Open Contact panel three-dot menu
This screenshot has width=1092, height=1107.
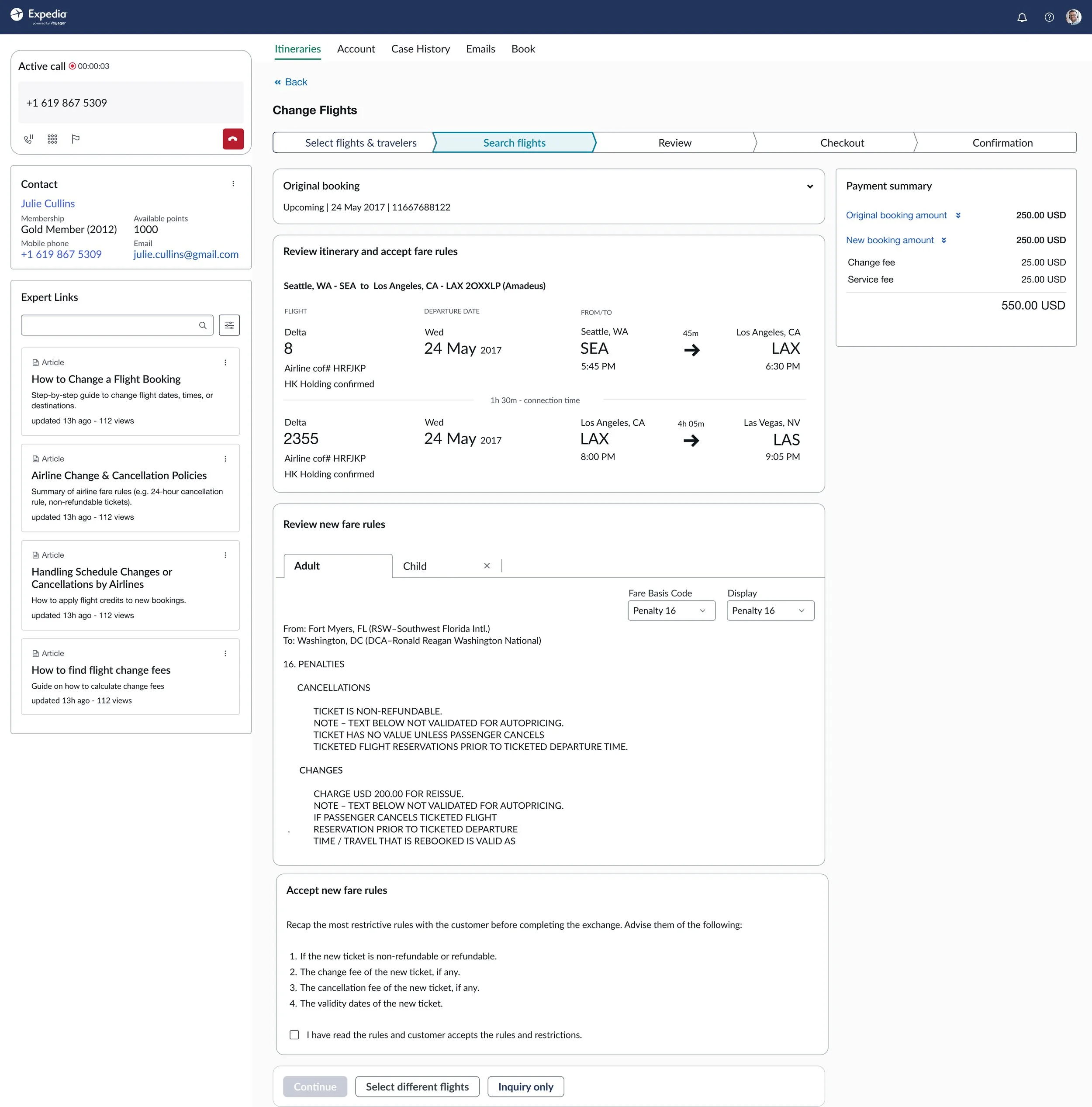(x=233, y=184)
